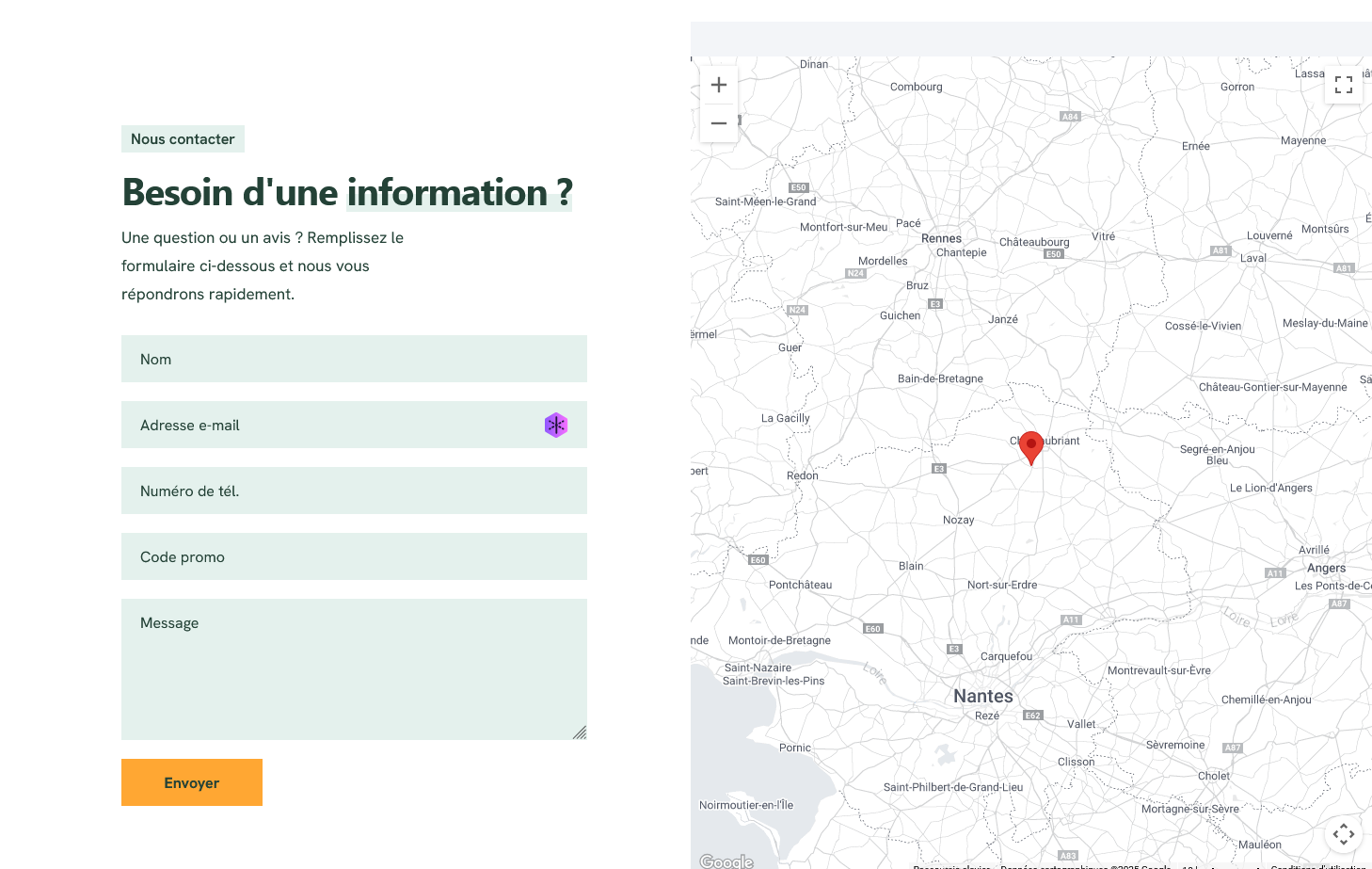The height and width of the screenshot is (869, 1372).
Task: Click Cossé-le-Vivien on the map
Action: point(1204,326)
